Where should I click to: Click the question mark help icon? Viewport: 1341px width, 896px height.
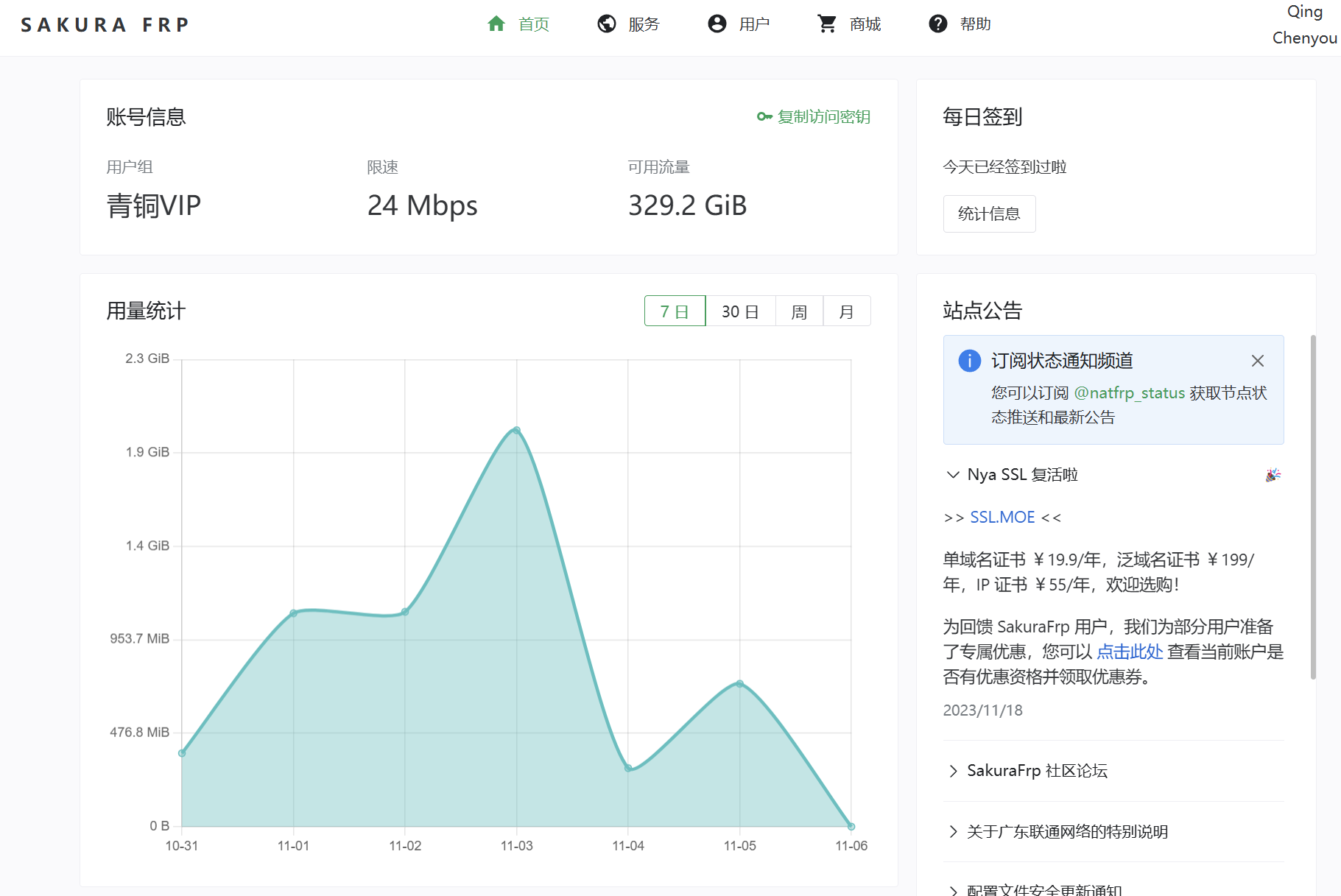[x=938, y=24]
